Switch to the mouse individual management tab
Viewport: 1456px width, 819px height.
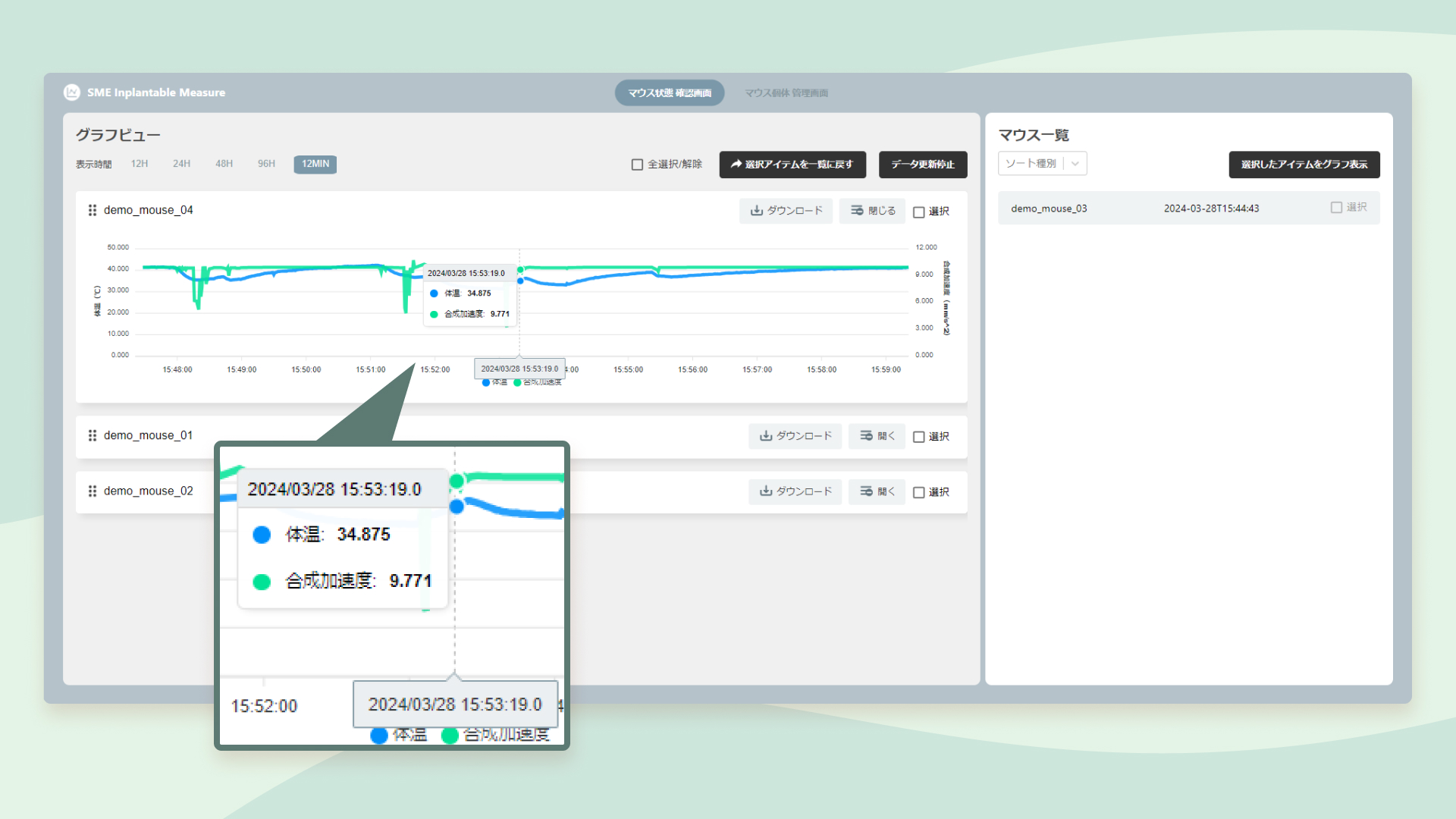tap(786, 93)
